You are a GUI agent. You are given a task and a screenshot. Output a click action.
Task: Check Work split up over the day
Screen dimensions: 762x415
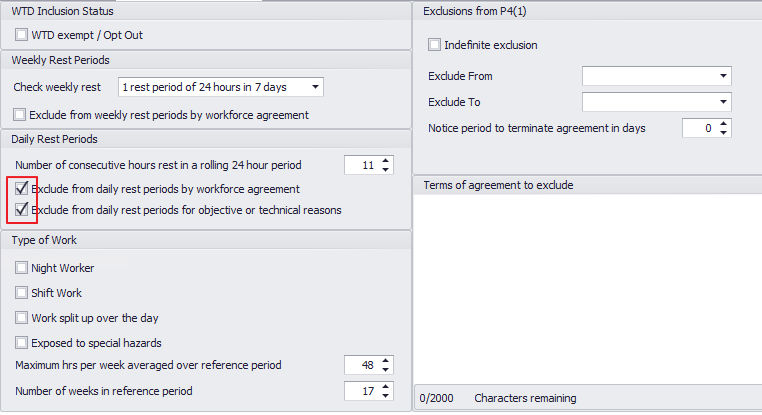(x=22, y=318)
